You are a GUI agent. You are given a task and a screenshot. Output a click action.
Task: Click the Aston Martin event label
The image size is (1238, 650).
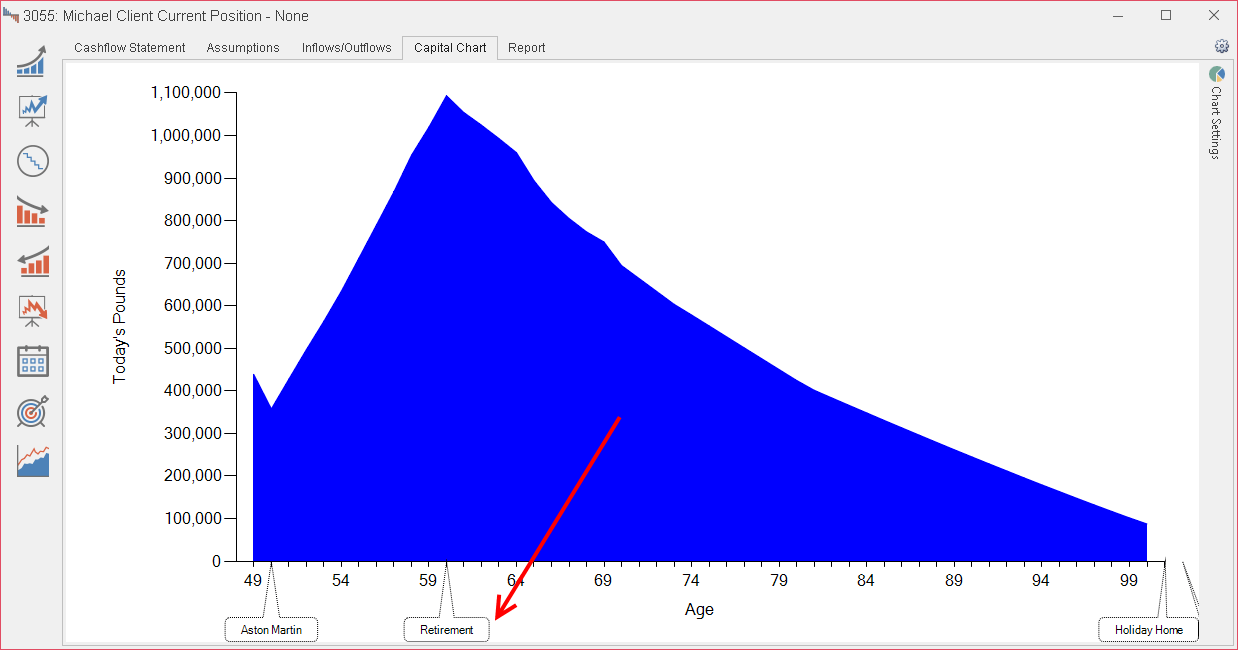(272, 630)
